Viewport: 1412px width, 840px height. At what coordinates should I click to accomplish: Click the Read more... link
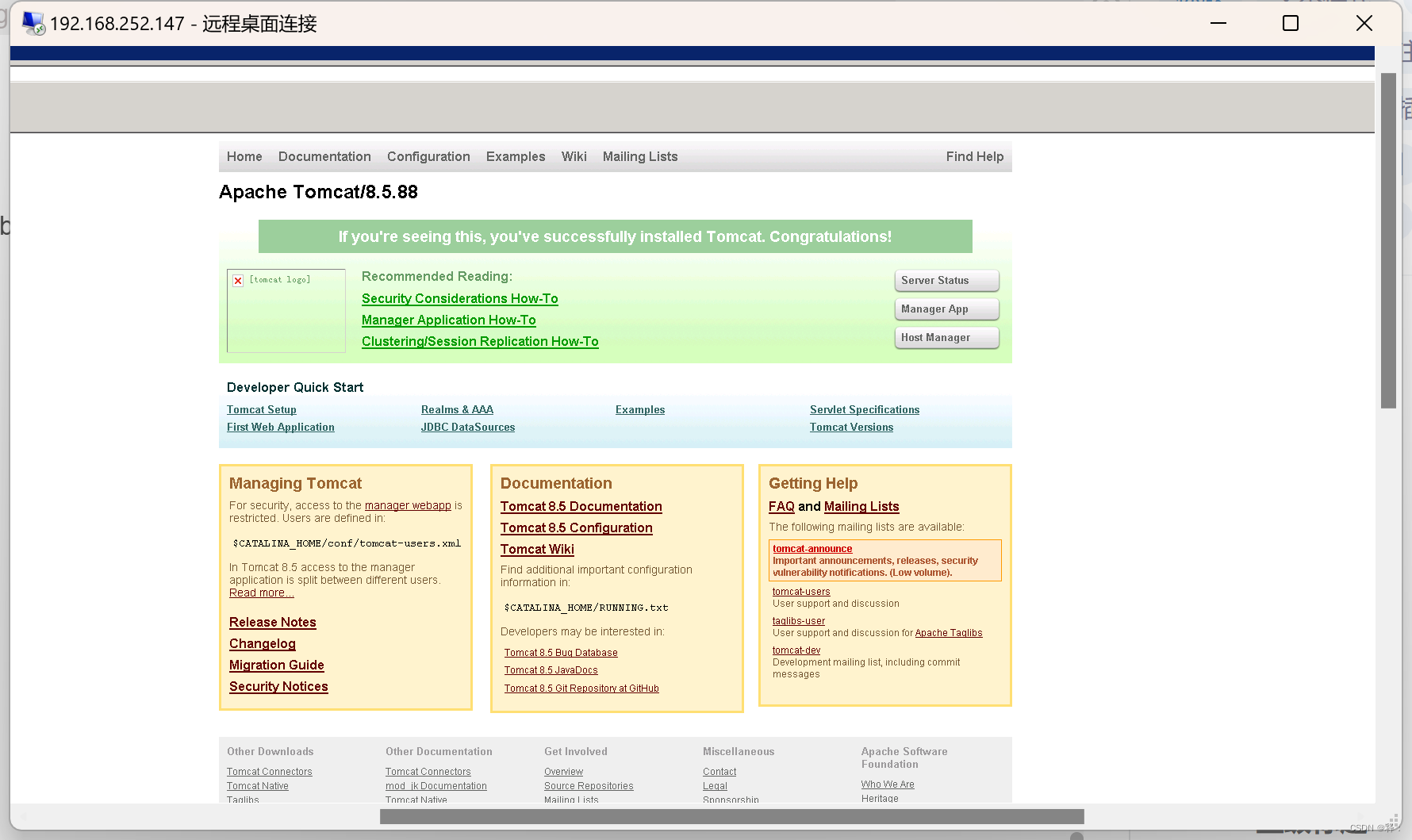tap(262, 593)
